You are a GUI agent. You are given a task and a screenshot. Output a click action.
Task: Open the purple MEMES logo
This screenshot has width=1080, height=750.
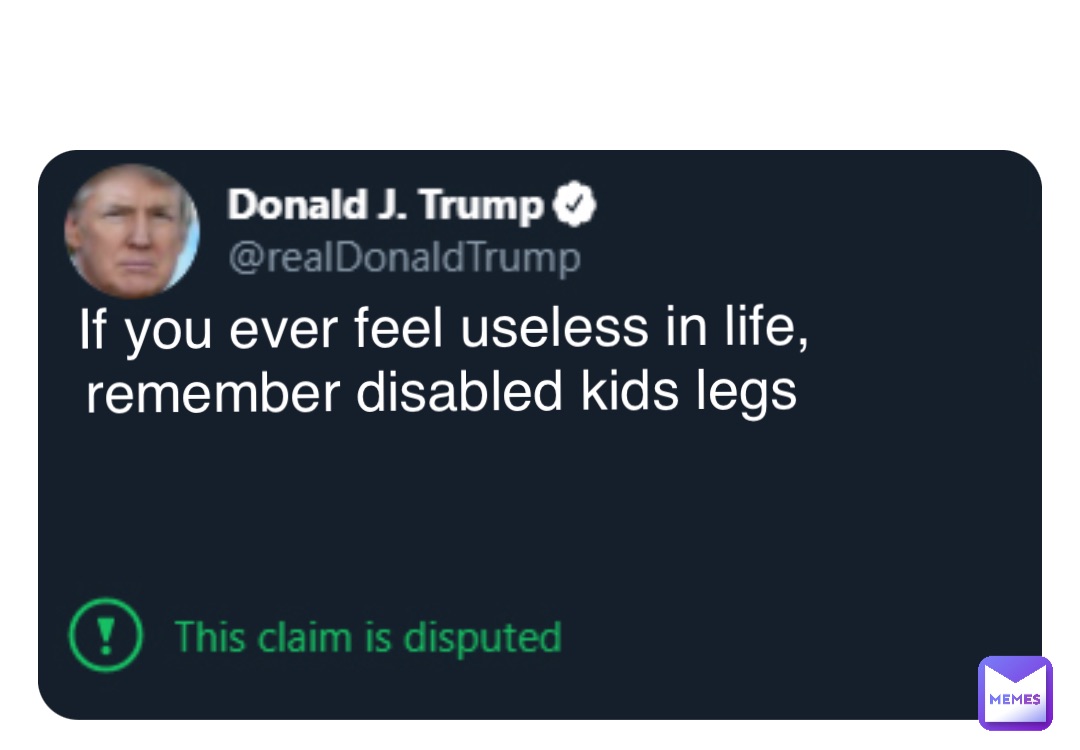click(x=1015, y=693)
